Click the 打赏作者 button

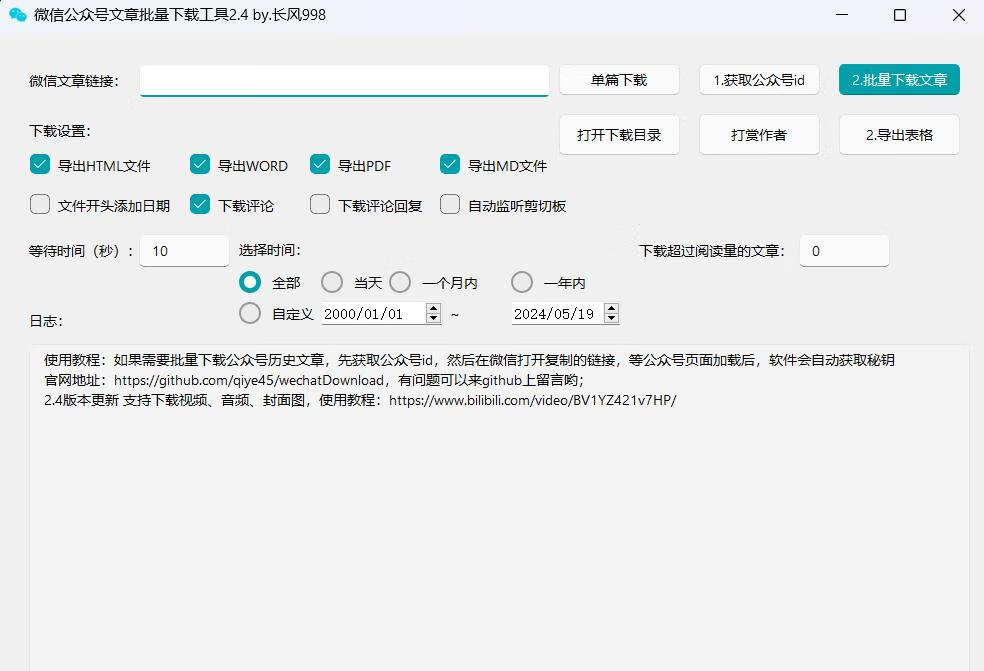pos(759,135)
